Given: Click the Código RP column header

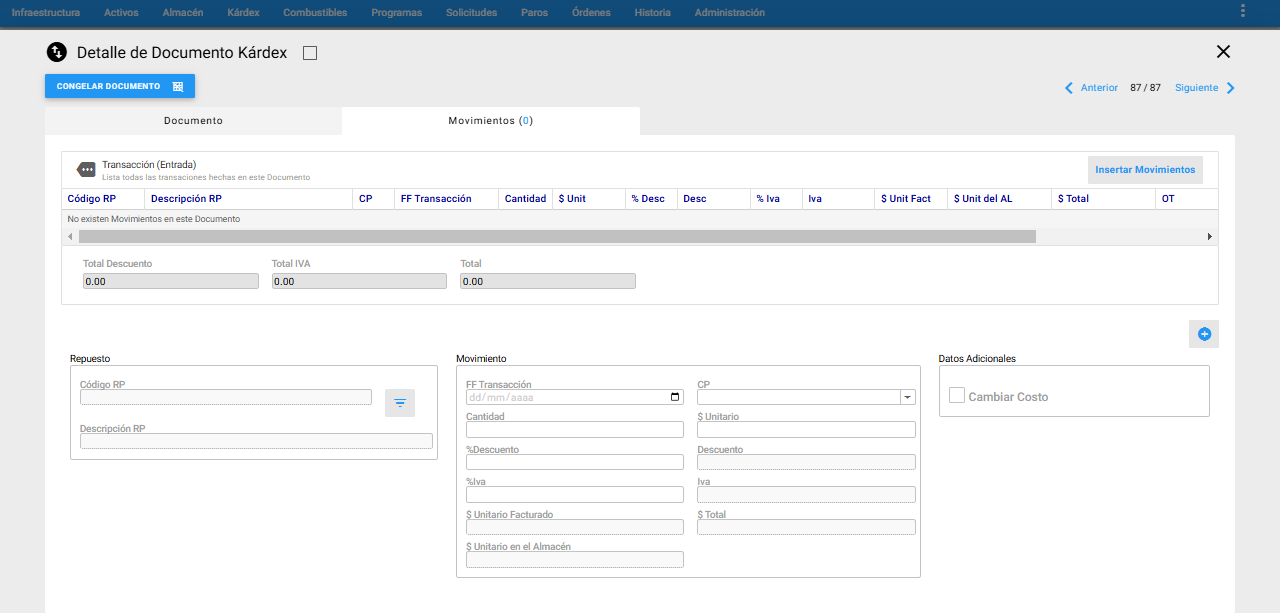Looking at the screenshot, I should click(x=103, y=199).
